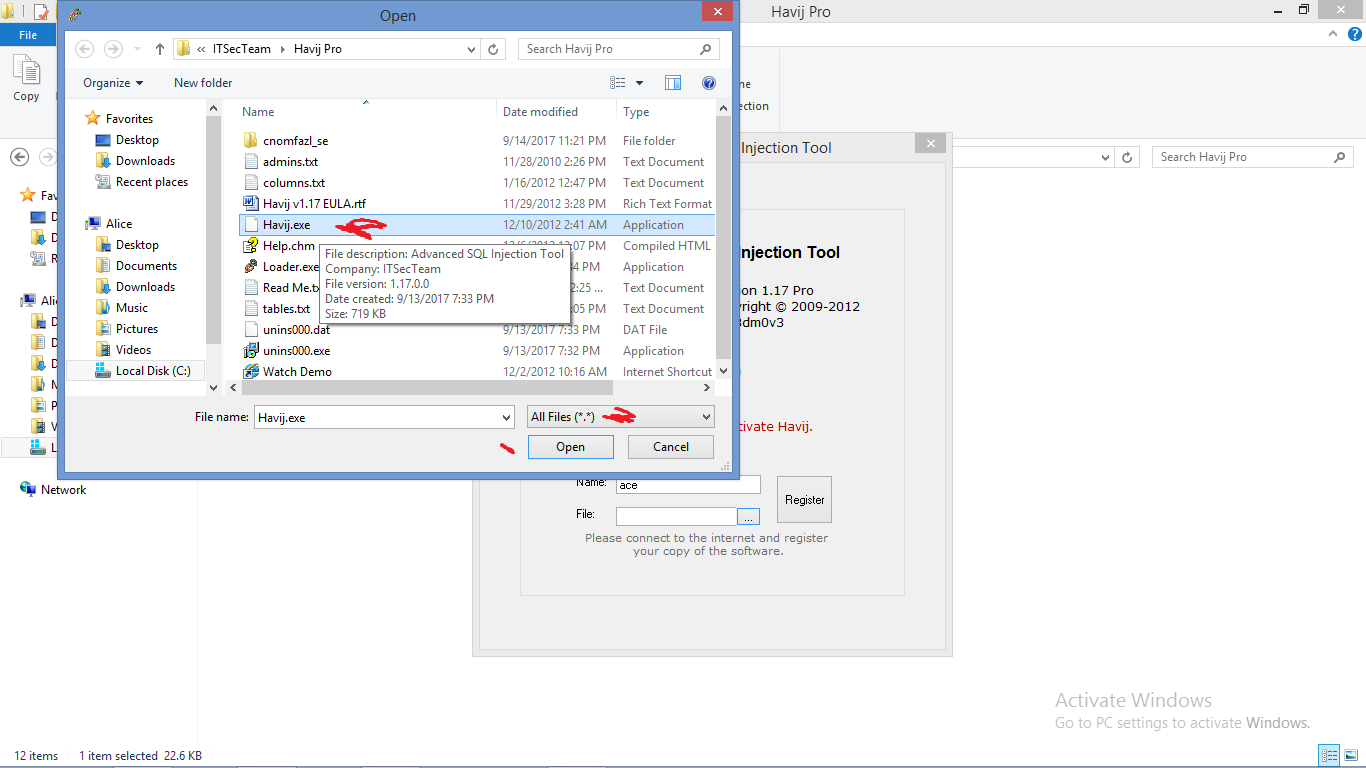
Task: Collapse the Explorer ribbon chevron
Action: coord(1331,33)
